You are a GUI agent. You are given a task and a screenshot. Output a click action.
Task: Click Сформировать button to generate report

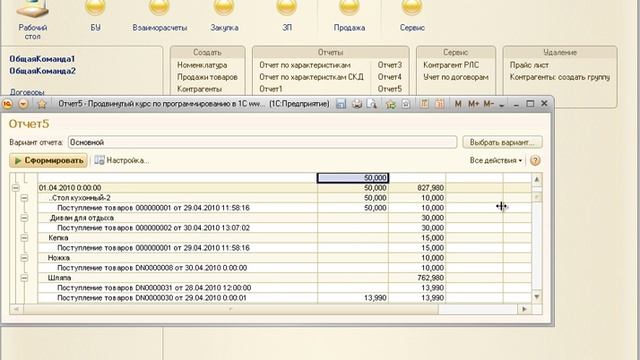click(49, 160)
